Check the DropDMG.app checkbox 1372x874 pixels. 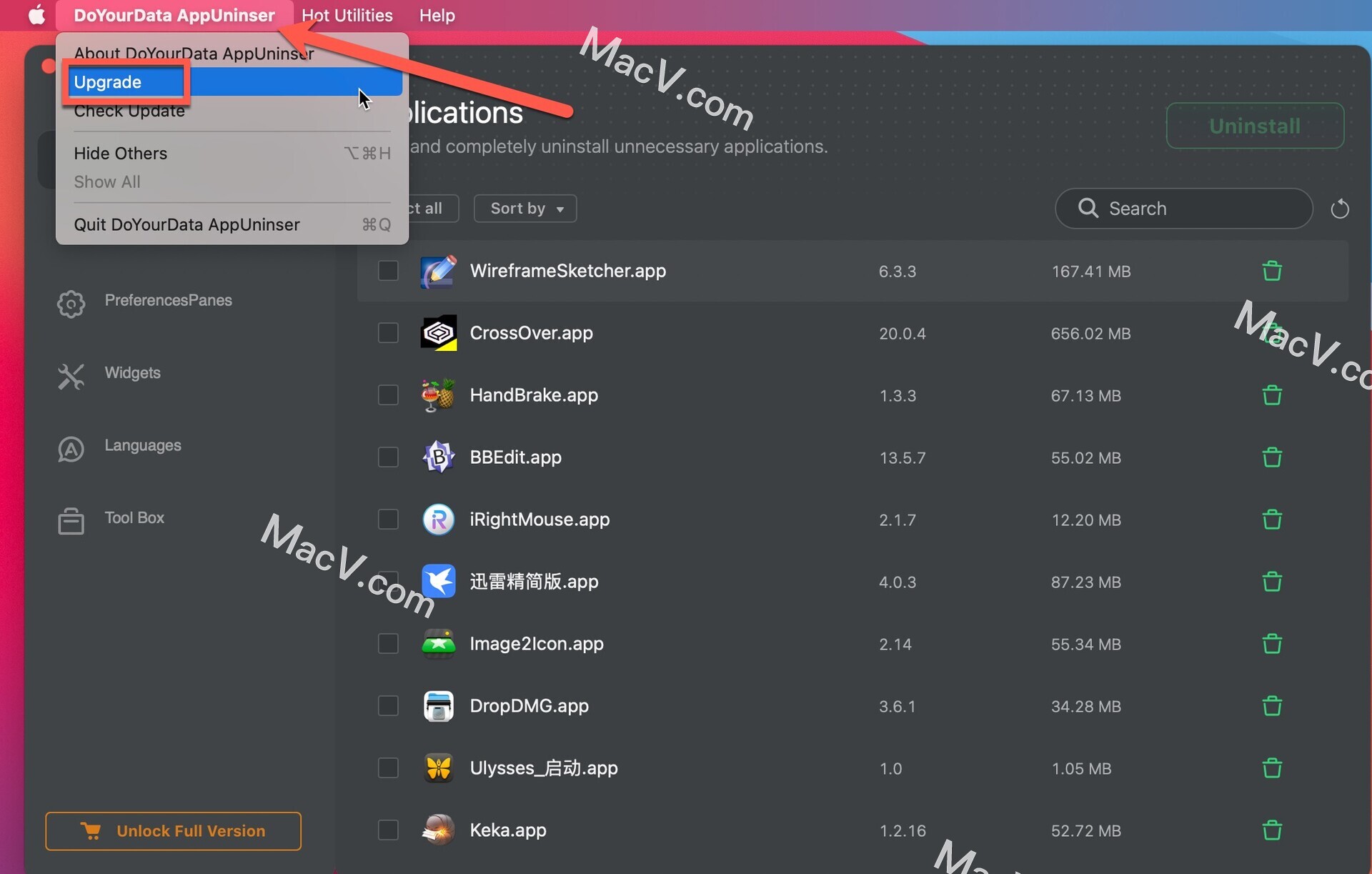[x=388, y=706]
